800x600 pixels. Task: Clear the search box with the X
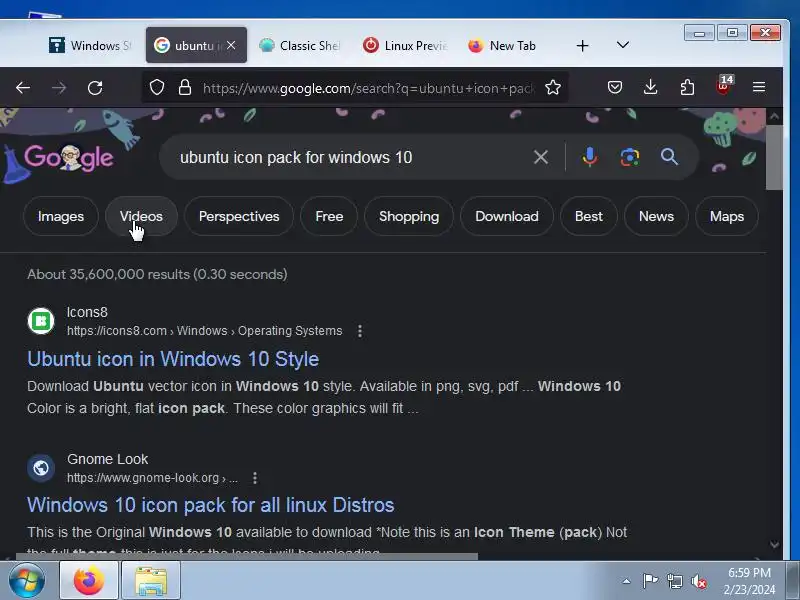coord(541,157)
